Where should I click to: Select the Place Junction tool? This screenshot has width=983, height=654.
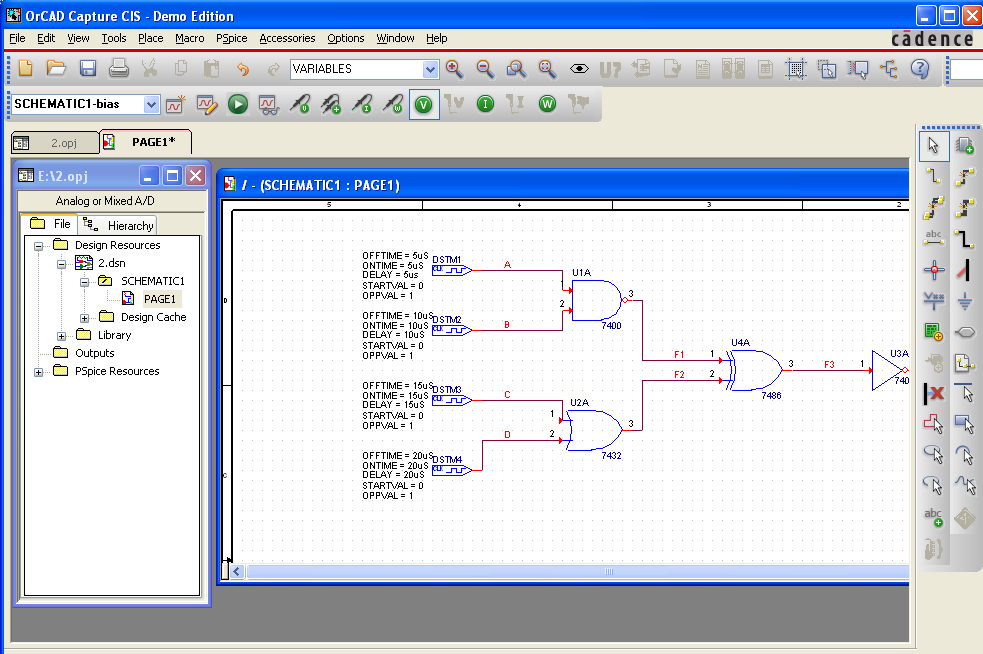click(x=933, y=270)
